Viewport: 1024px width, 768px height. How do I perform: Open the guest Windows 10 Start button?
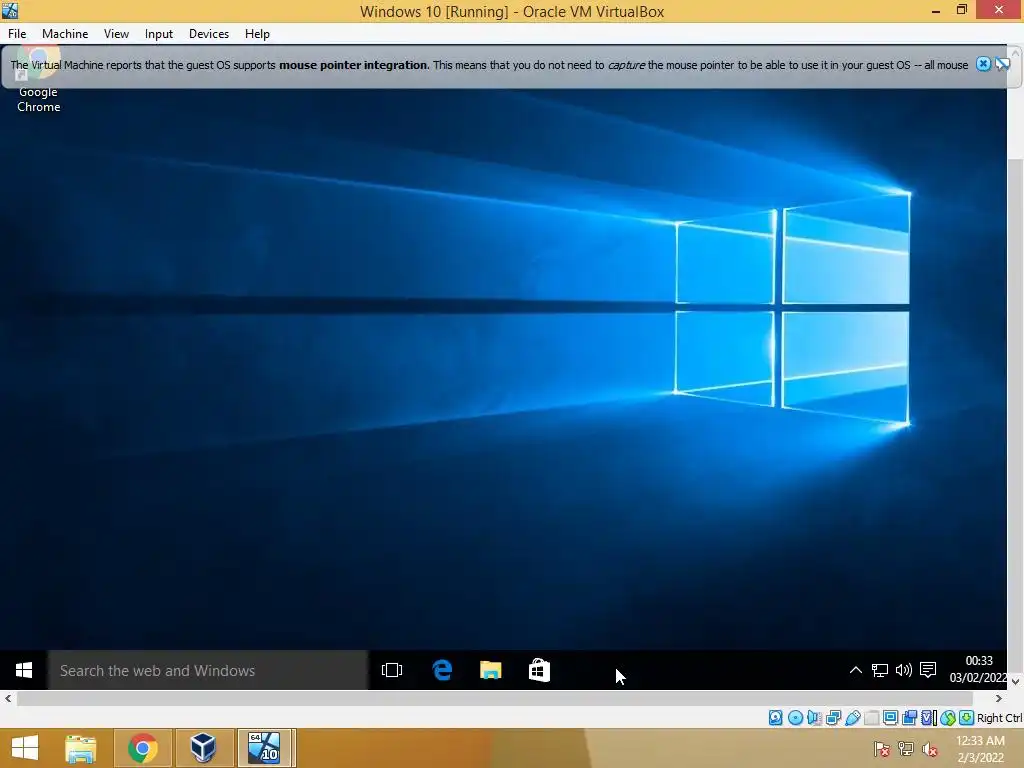point(24,670)
